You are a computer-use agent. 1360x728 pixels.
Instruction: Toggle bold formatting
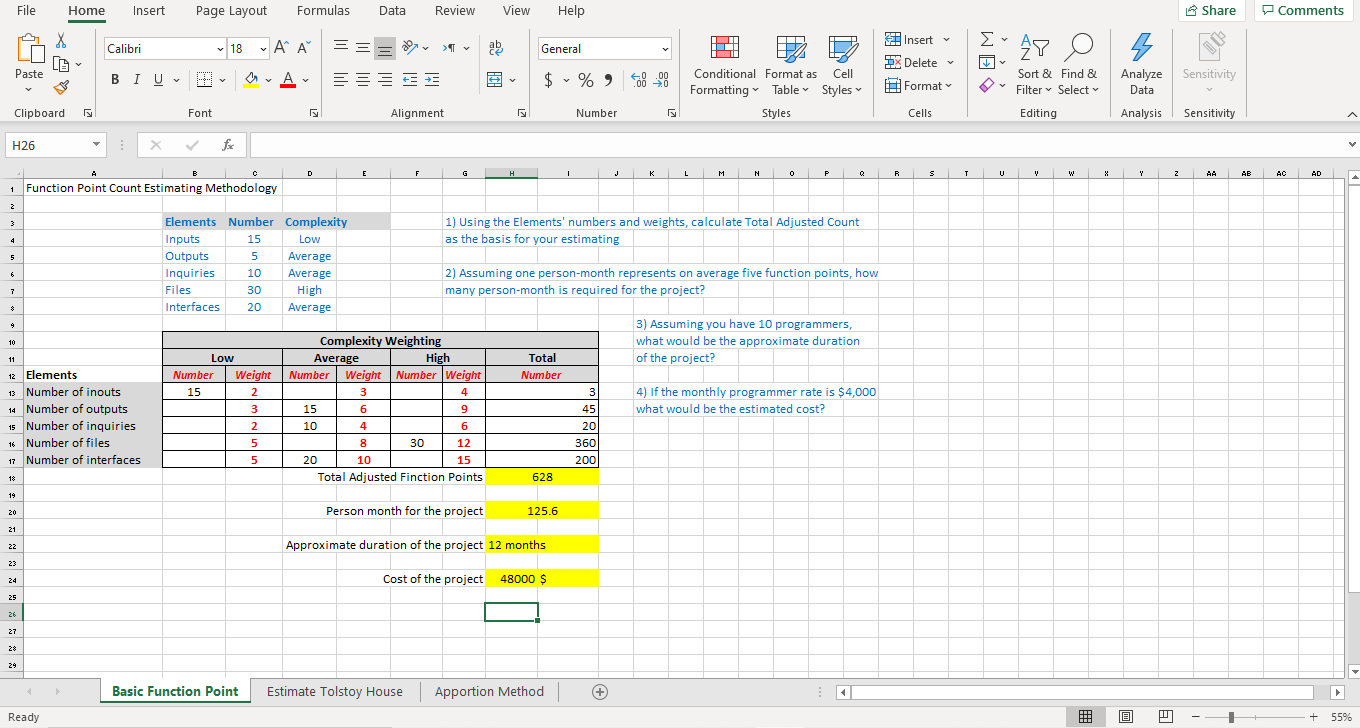tap(114, 79)
